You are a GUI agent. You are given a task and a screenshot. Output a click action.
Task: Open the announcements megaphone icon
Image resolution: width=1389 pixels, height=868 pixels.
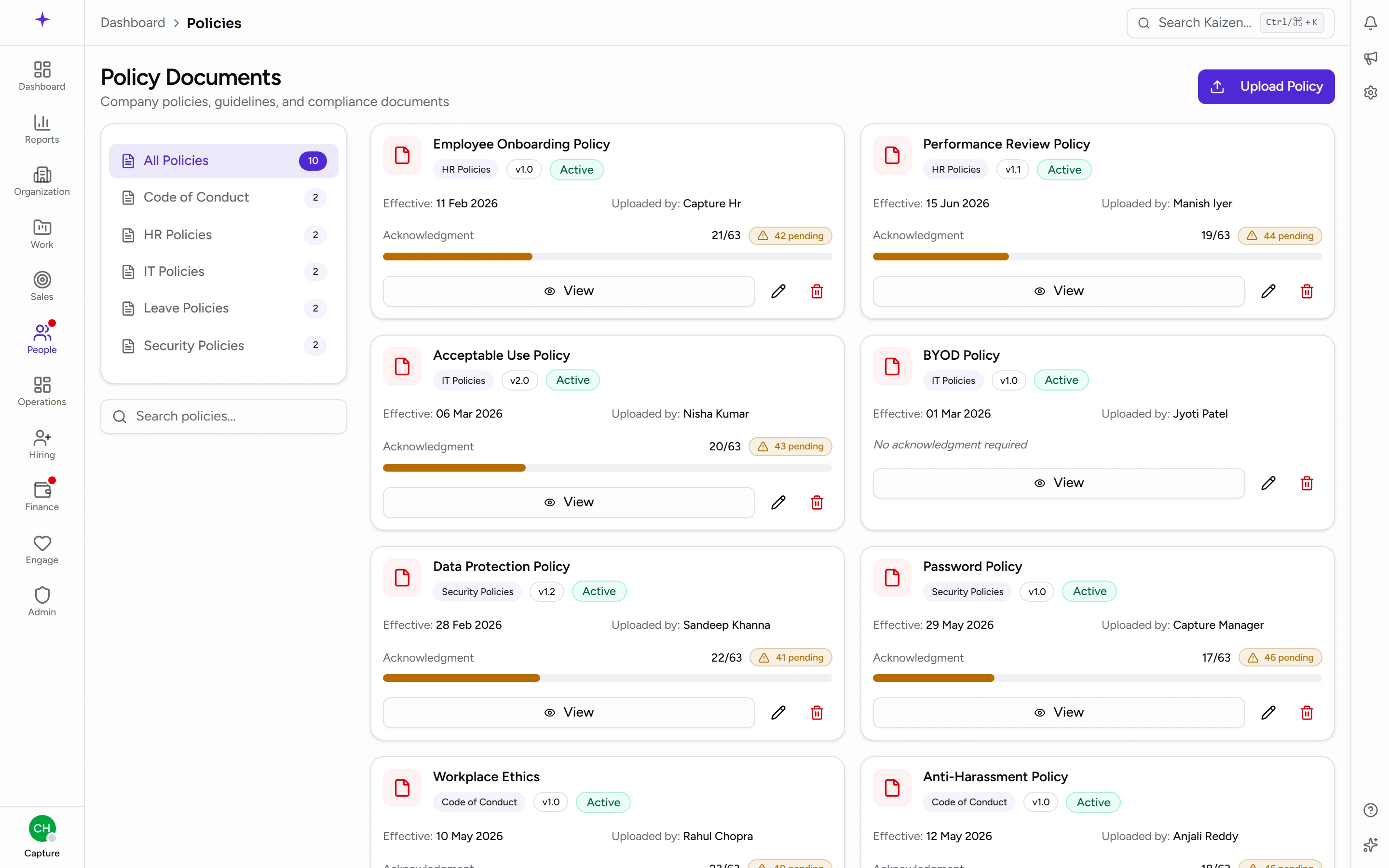(x=1370, y=58)
